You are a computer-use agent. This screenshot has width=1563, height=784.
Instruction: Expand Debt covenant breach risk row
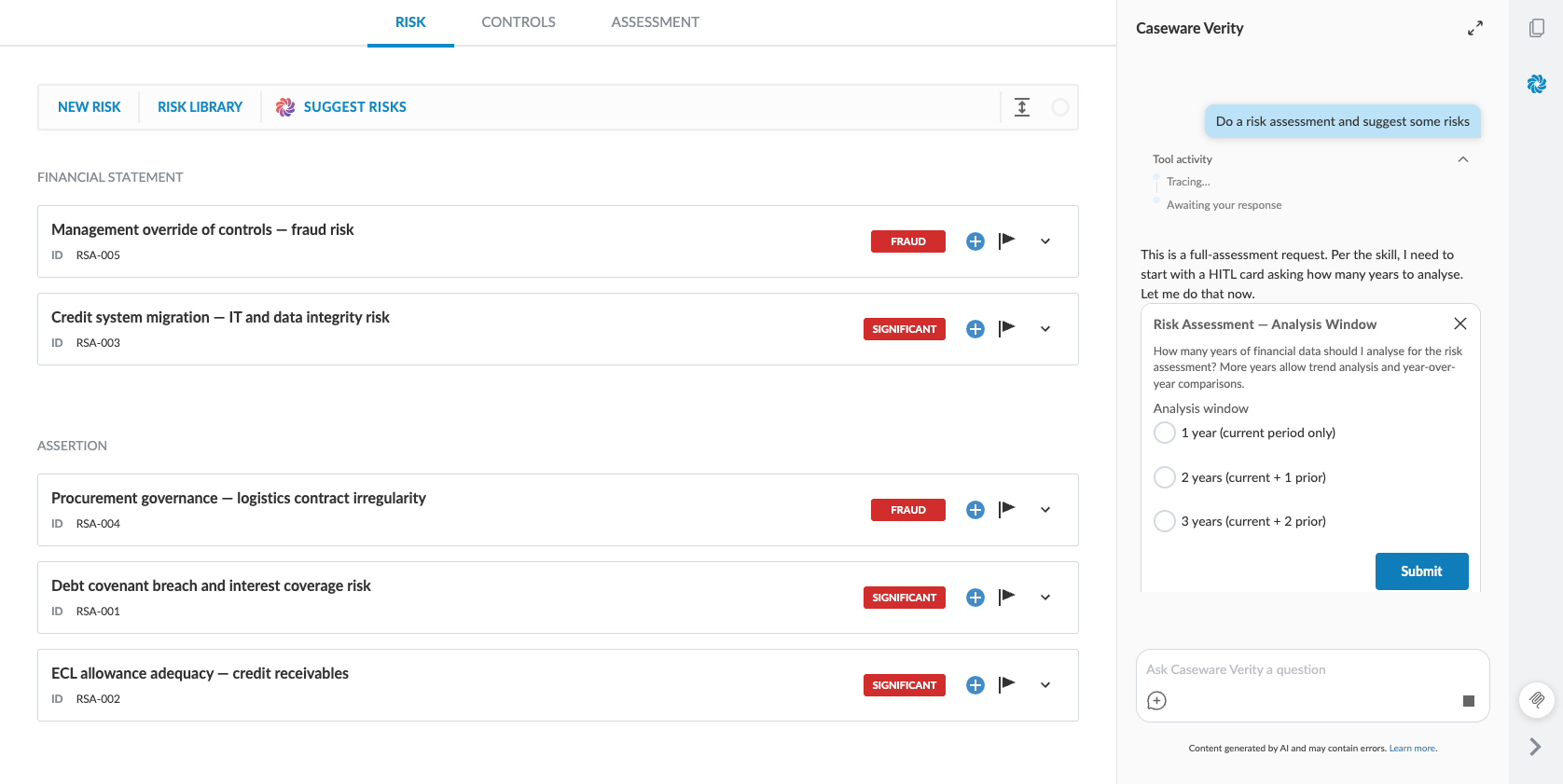[1045, 598]
